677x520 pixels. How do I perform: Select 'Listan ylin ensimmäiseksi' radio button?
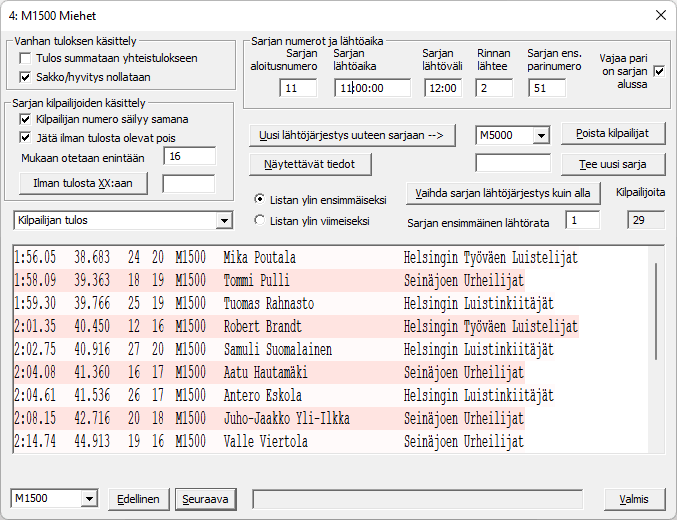pos(261,199)
